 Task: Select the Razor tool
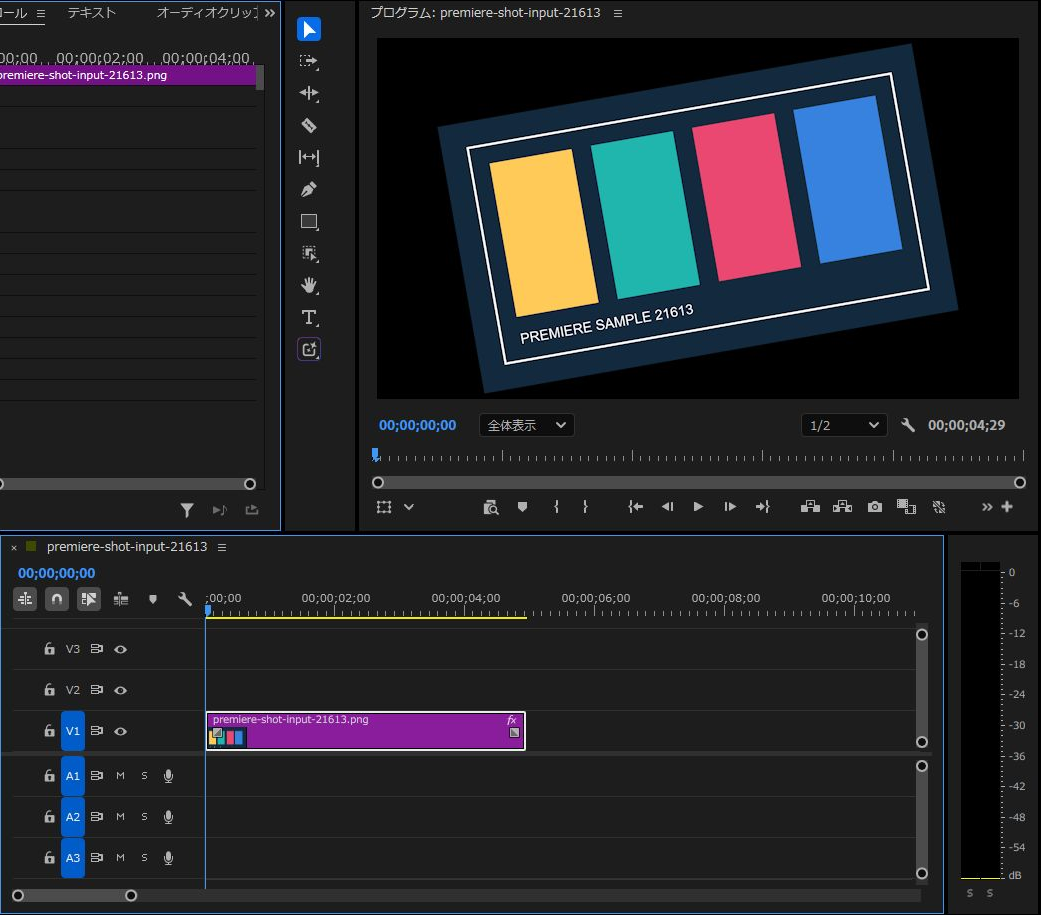tap(309, 125)
